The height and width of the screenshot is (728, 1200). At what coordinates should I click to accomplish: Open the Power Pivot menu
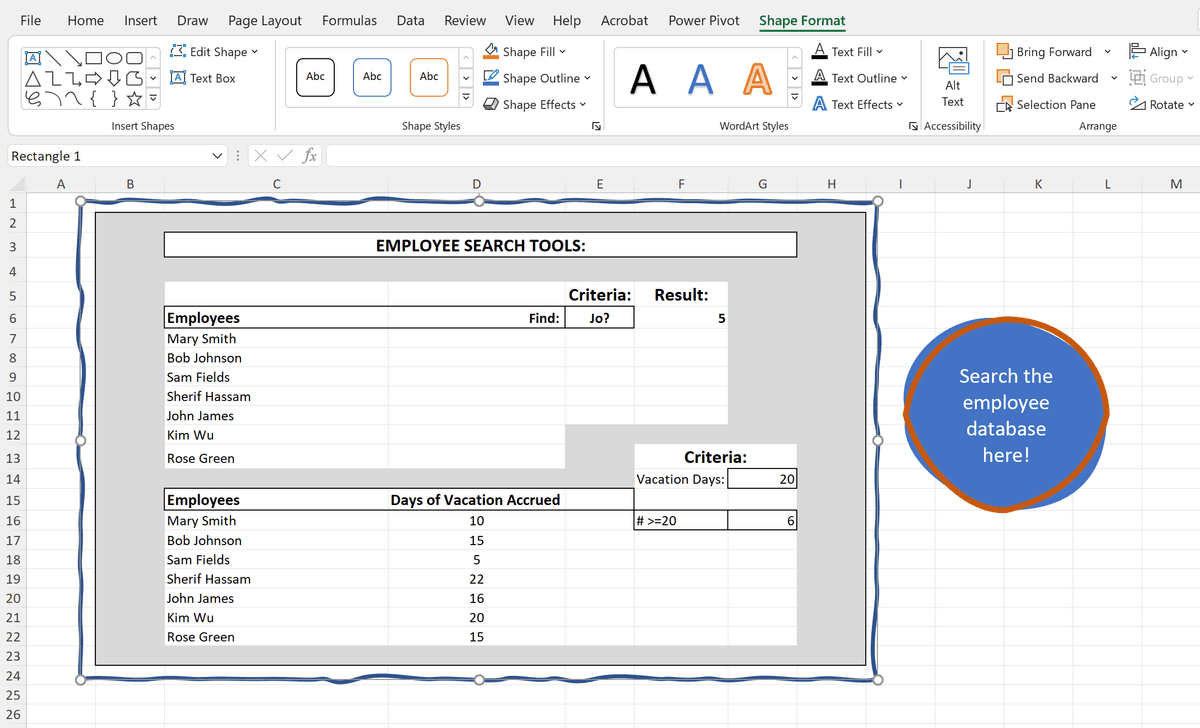pos(703,19)
